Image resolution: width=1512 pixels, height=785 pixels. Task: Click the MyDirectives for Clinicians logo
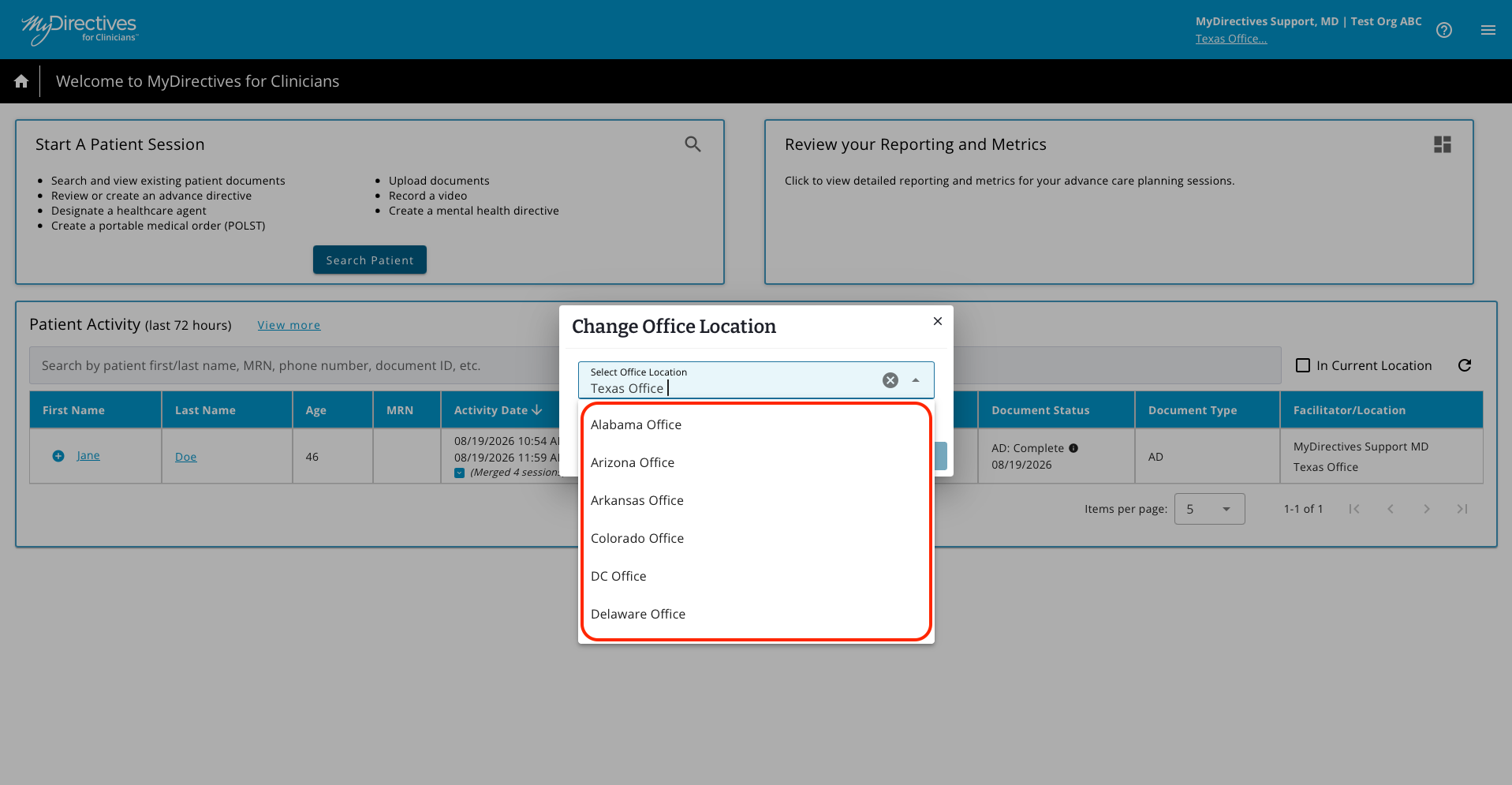pos(80,29)
